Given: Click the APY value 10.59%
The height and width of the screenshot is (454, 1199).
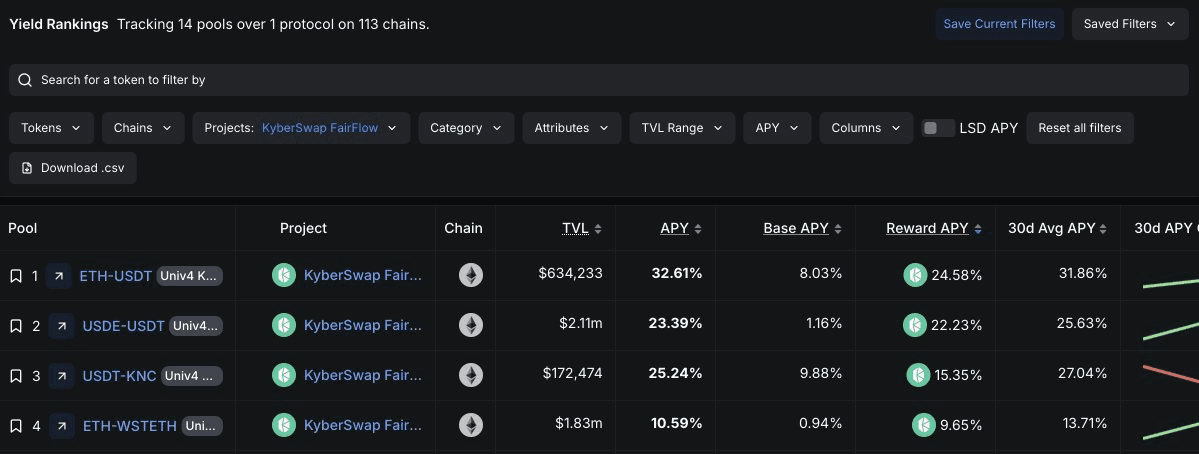Looking at the screenshot, I should (x=676, y=423).
